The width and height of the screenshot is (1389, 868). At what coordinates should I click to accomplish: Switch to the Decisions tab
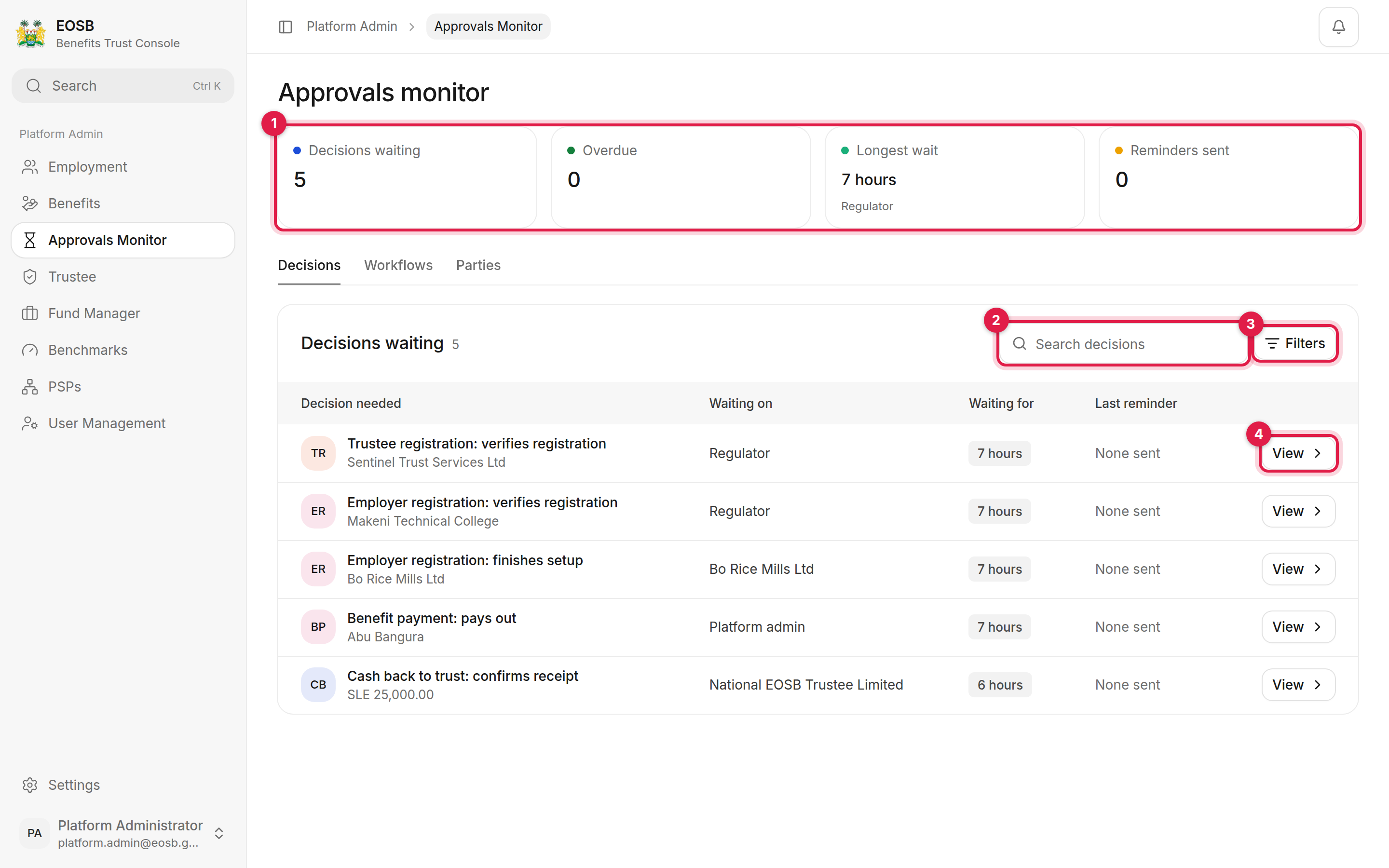tap(309, 265)
